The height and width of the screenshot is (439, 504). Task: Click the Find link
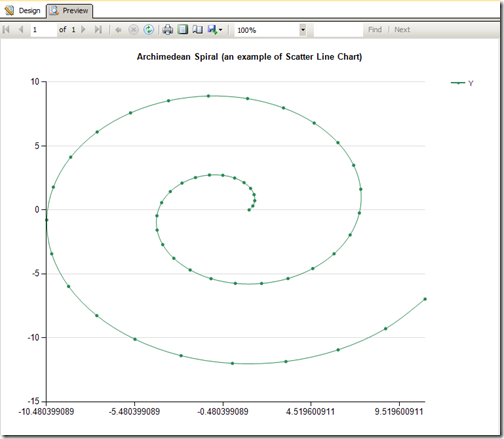pos(375,30)
